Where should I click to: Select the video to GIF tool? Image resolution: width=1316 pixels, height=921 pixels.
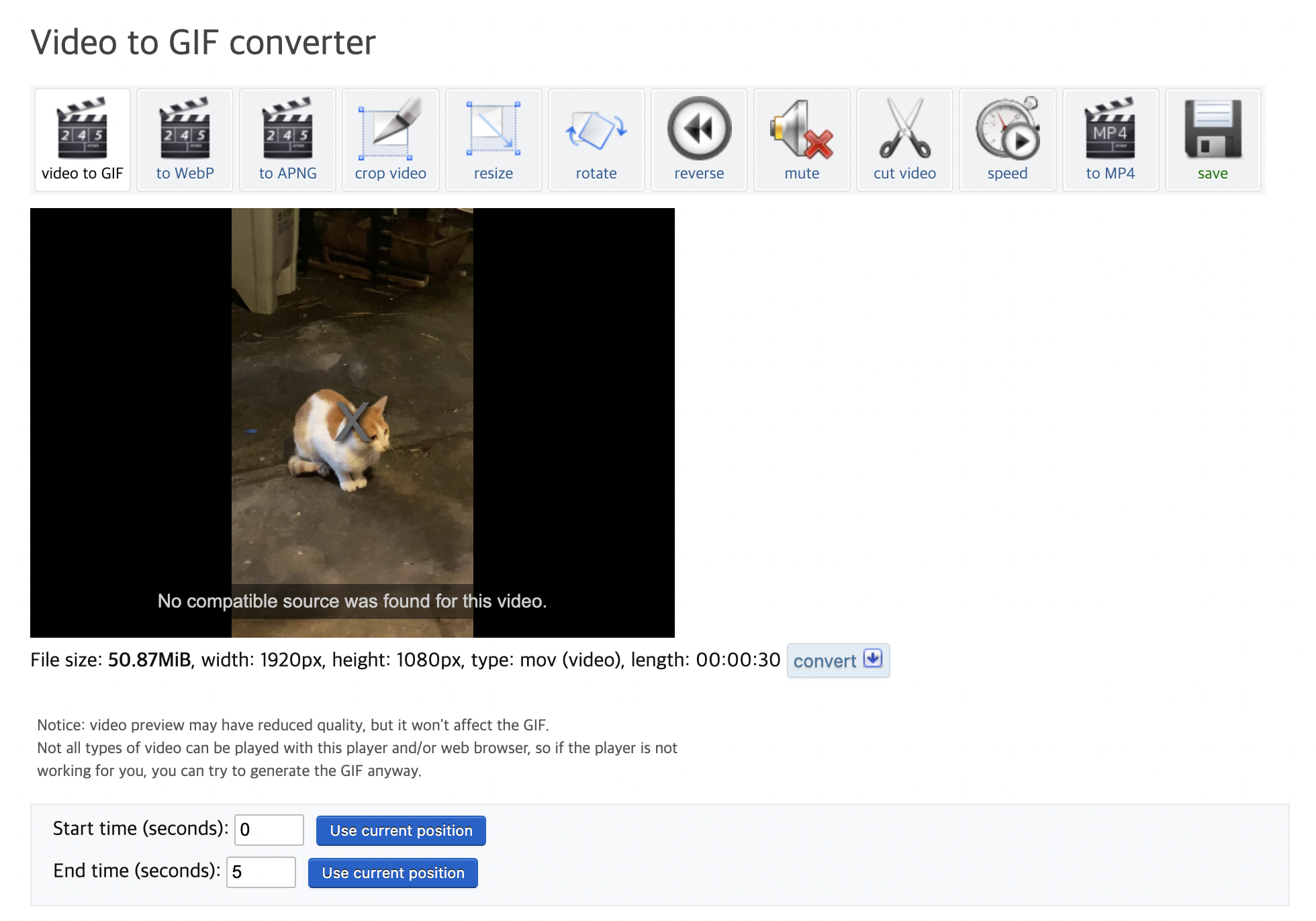pos(82,140)
